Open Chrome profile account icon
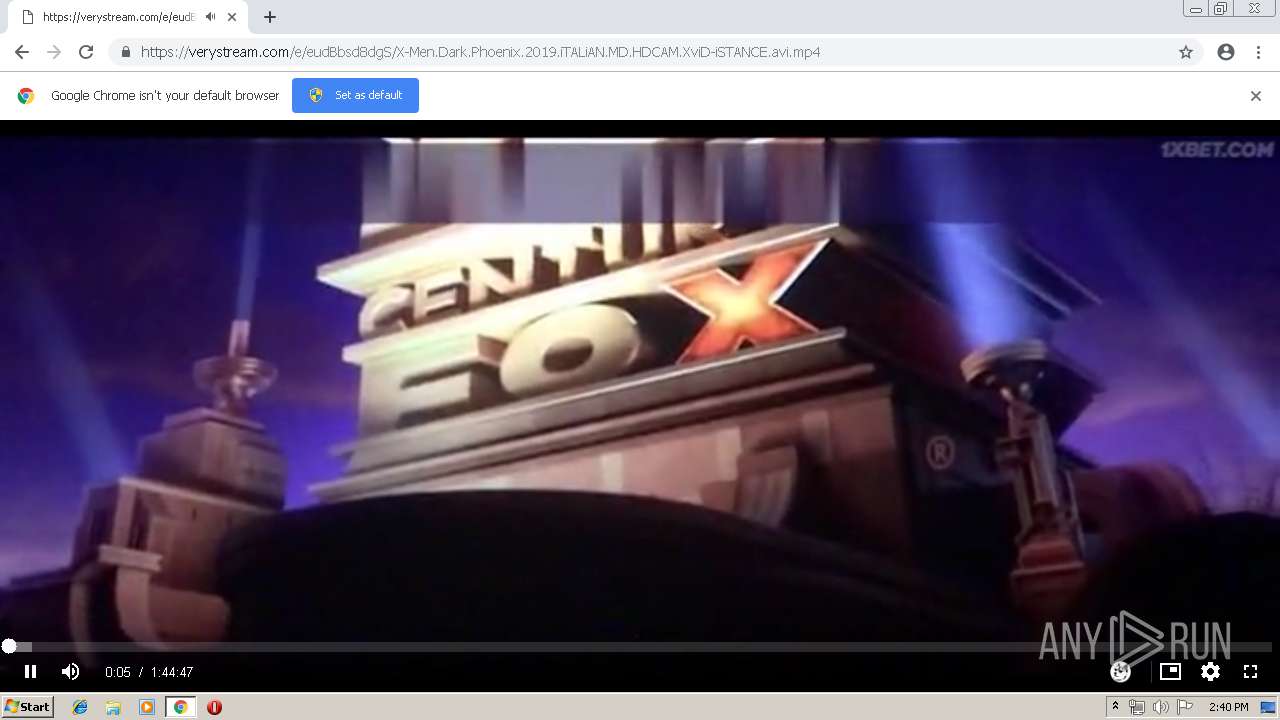This screenshot has height=720, width=1280. point(1226,52)
